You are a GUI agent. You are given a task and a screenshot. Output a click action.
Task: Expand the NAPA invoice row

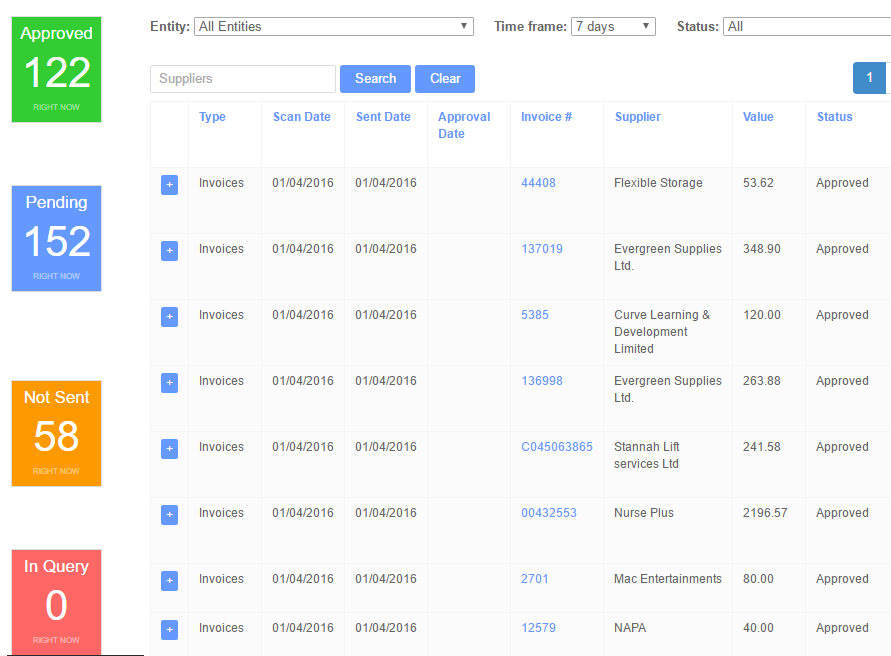tap(169, 629)
